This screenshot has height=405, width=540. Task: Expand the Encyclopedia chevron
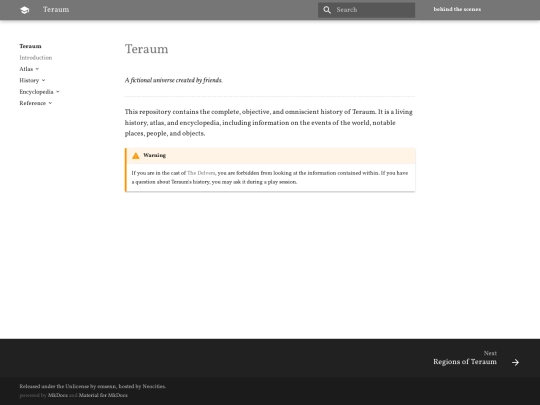58,92
